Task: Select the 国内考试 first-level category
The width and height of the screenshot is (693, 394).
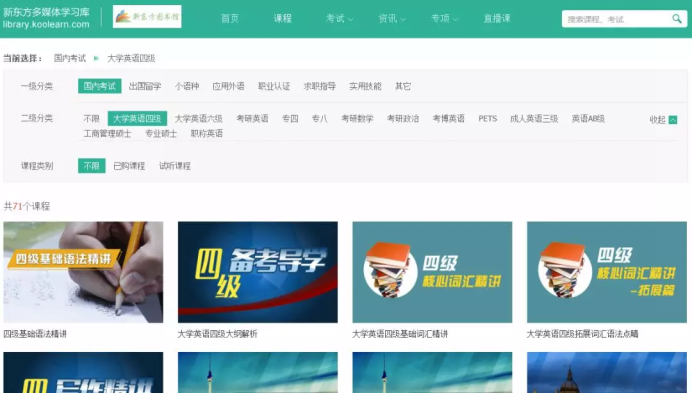Action: click(x=99, y=86)
